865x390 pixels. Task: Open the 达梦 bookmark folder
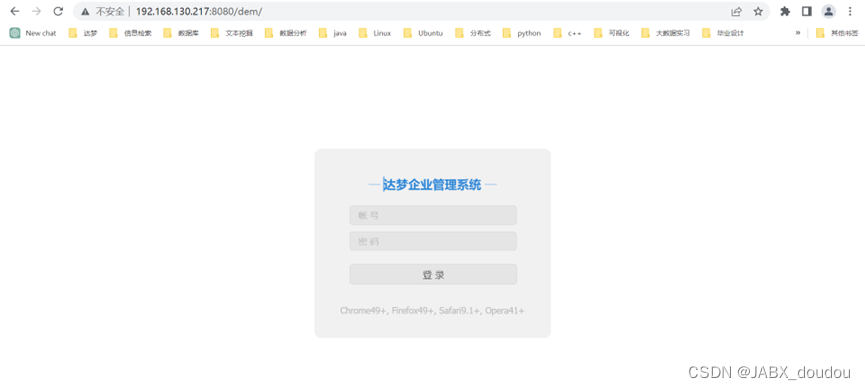83,33
